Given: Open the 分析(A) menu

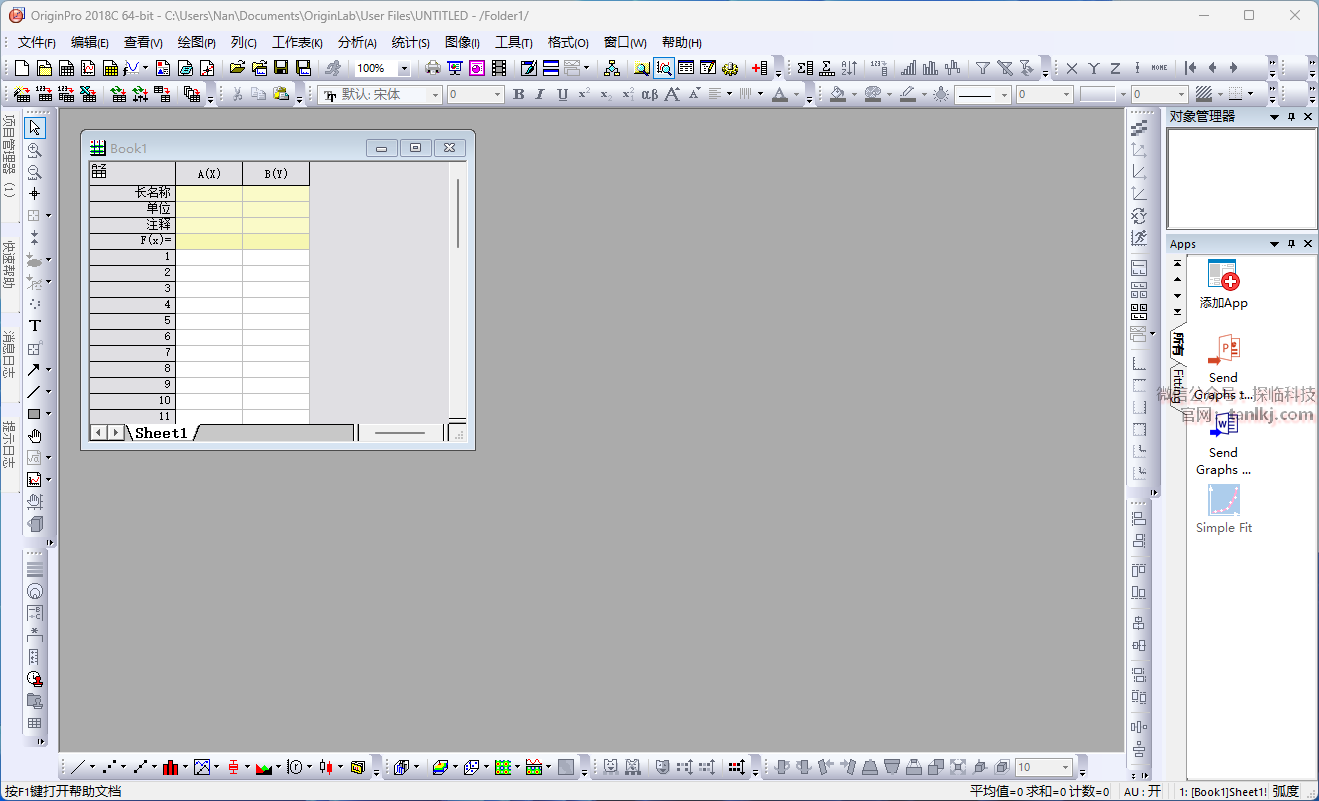Looking at the screenshot, I should click(357, 42).
